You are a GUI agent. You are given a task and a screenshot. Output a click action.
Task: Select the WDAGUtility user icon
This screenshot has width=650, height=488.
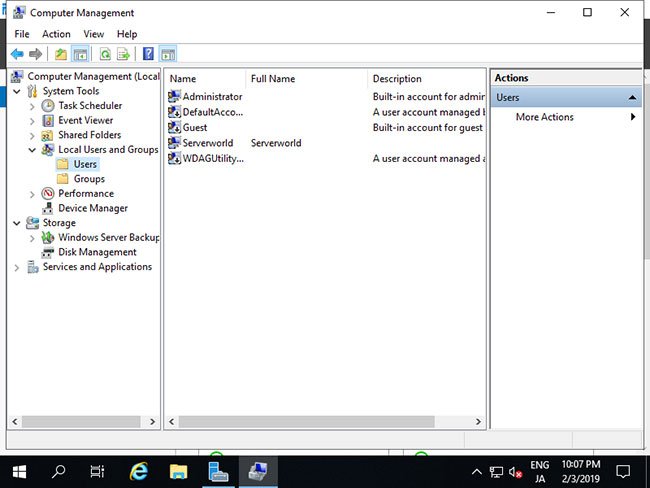point(174,158)
